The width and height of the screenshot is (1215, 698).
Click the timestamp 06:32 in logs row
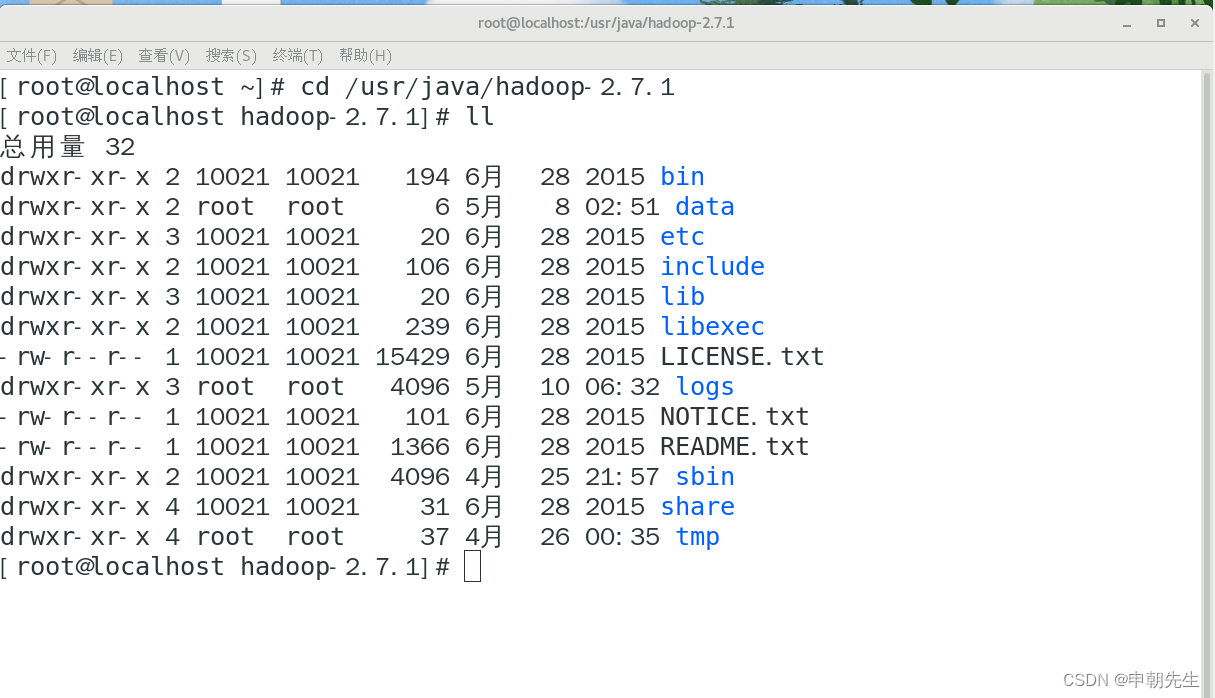(622, 387)
